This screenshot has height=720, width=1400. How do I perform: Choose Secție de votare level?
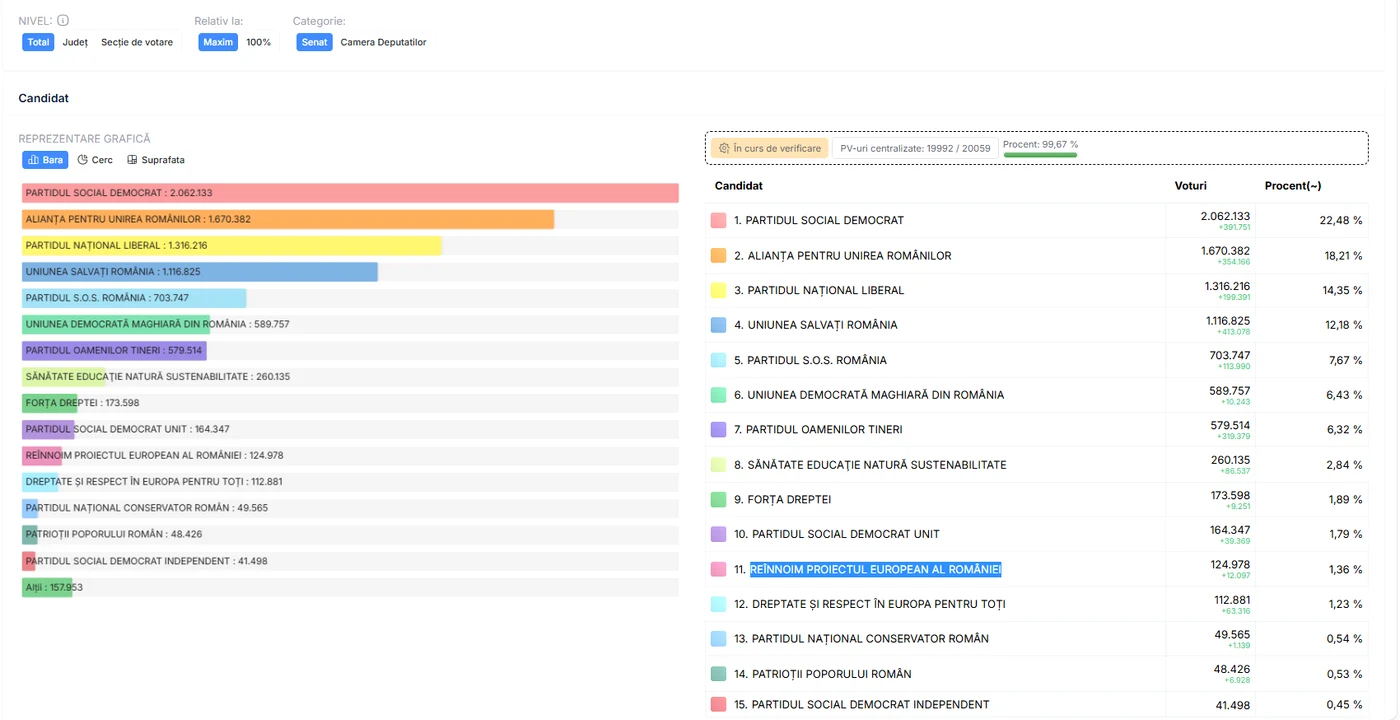pyautogui.click(x=137, y=42)
